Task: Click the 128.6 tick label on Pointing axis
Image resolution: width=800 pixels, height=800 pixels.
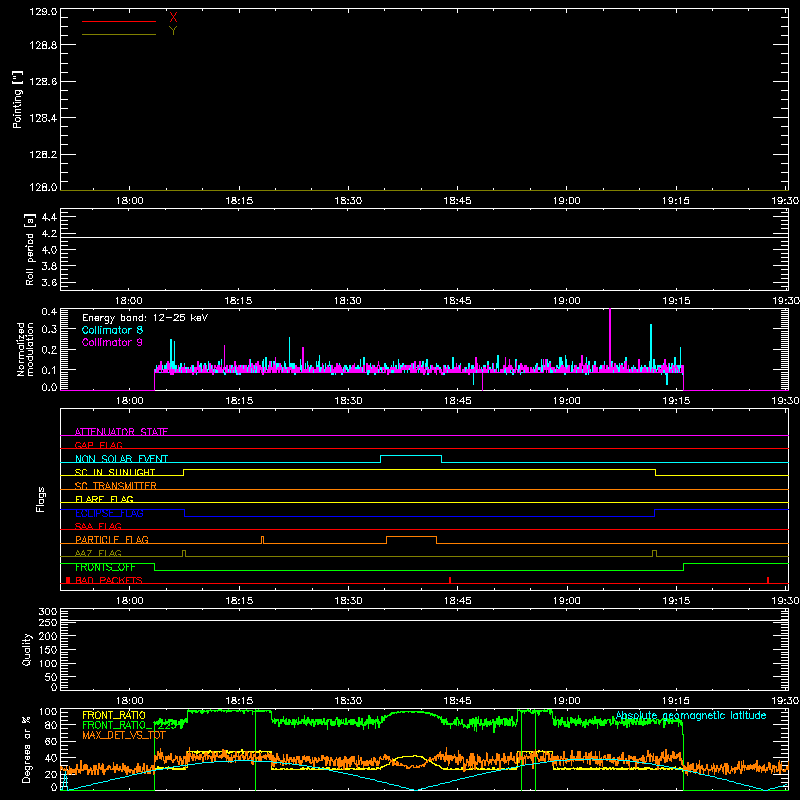Action: click(43, 82)
